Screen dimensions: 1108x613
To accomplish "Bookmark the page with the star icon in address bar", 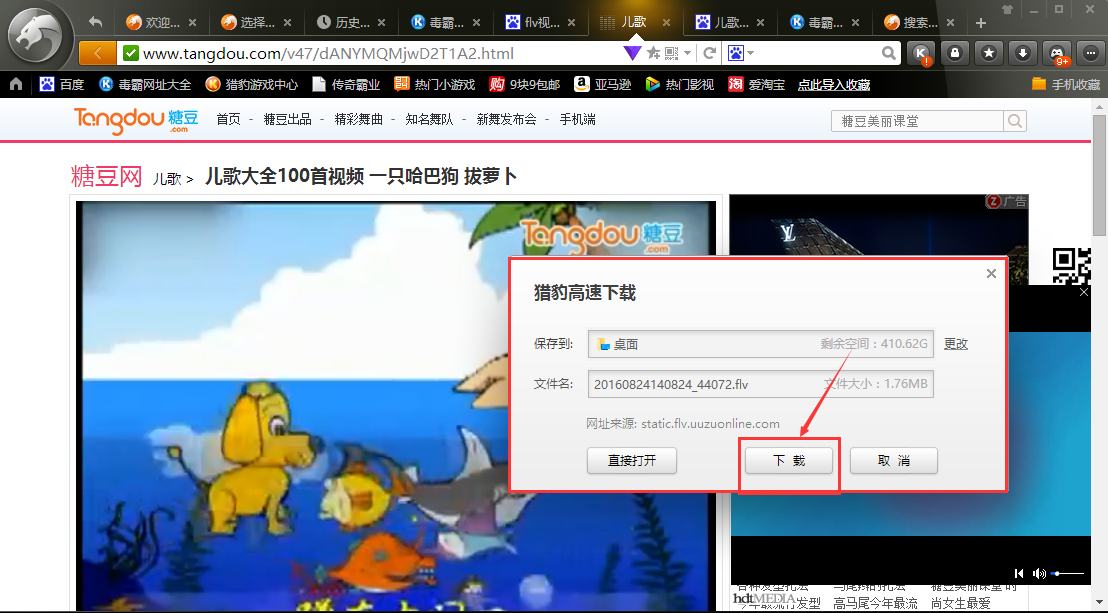I will click(653, 53).
